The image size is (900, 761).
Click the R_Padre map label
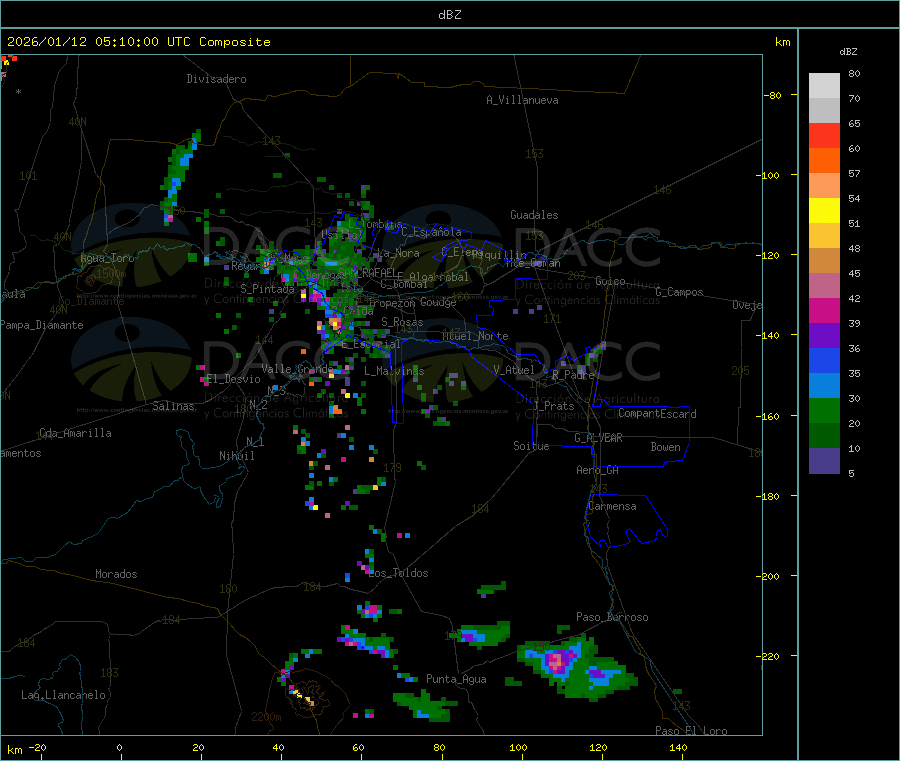573,375
